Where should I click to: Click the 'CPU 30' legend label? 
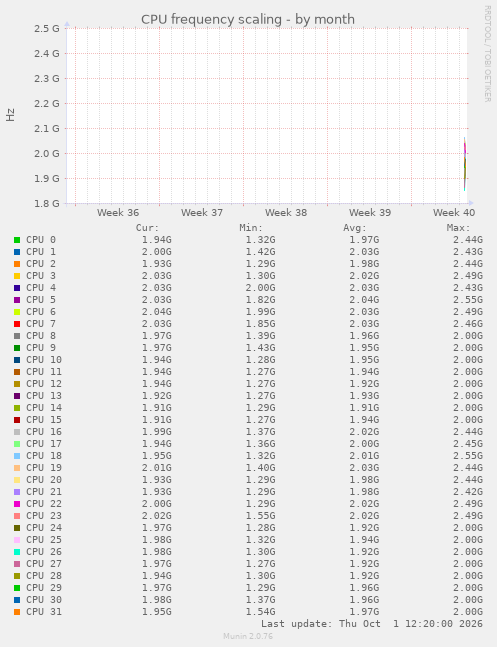click(44, 600)
